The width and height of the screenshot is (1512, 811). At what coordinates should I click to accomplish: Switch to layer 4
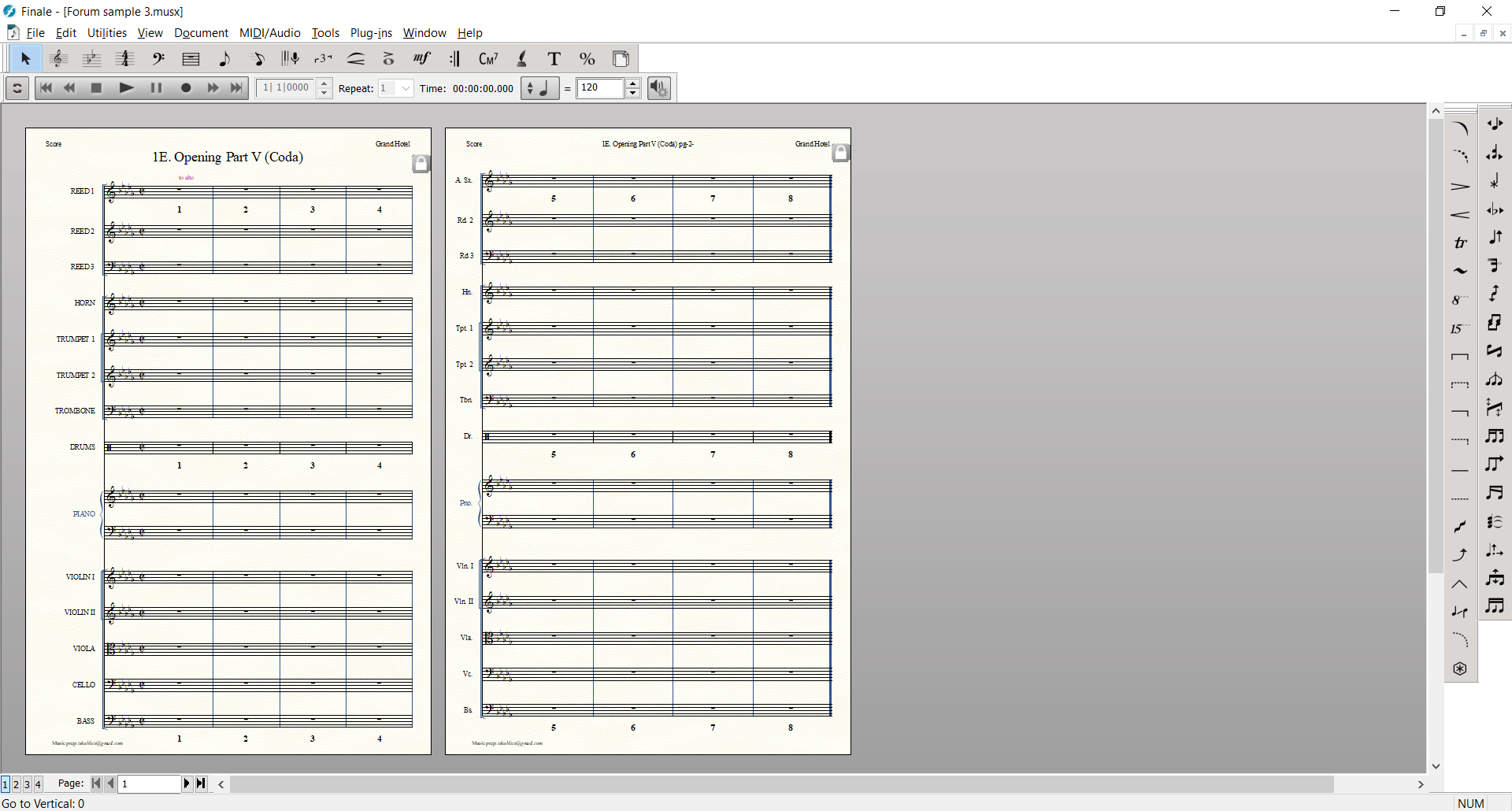click(38, 784)
